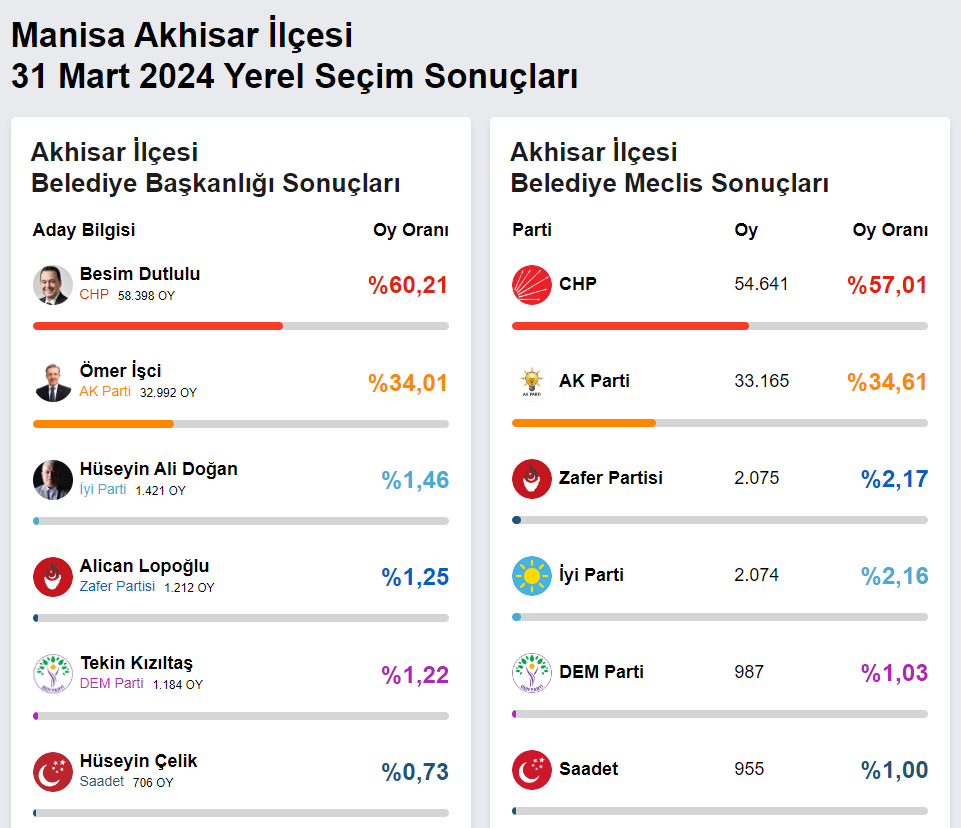
Task: Click Zafer Partisi logo in council results
Action: (x=532, y=479)
